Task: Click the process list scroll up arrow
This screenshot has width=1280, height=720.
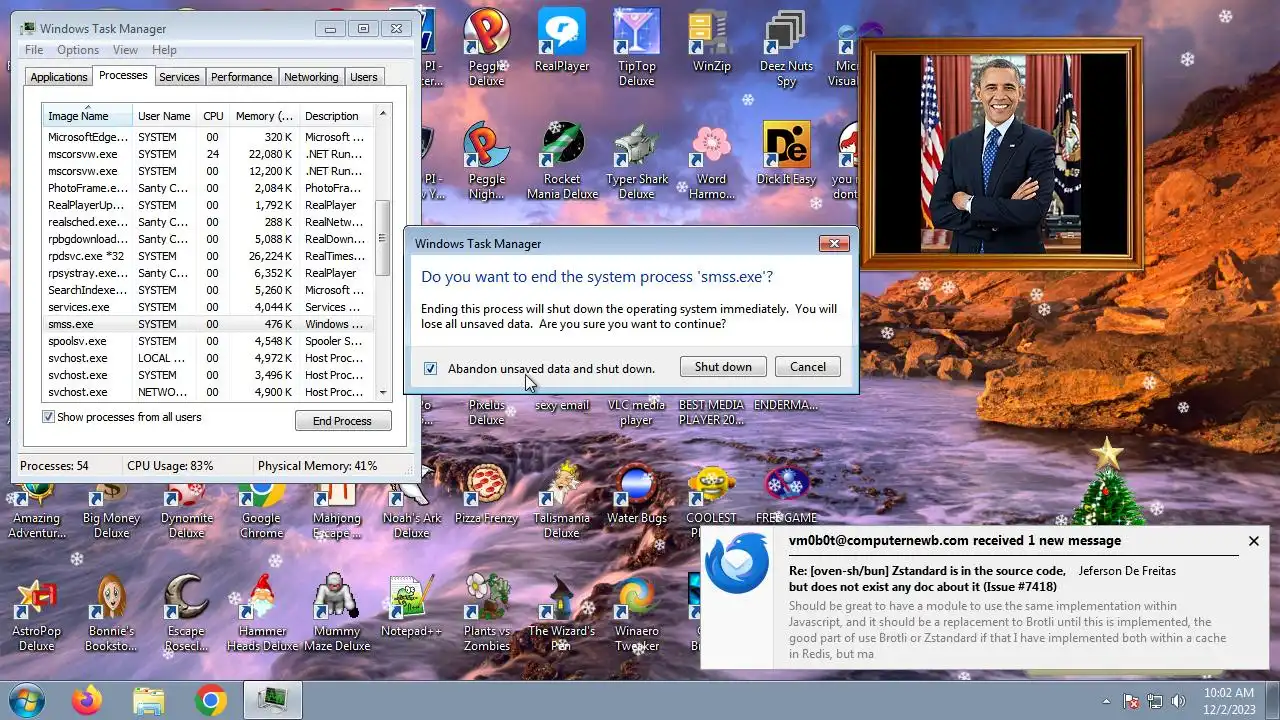Action: coord(382,112)
